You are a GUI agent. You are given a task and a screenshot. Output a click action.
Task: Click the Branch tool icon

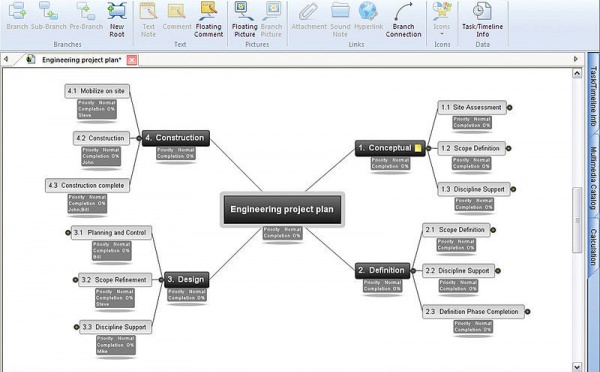[17, 11]
